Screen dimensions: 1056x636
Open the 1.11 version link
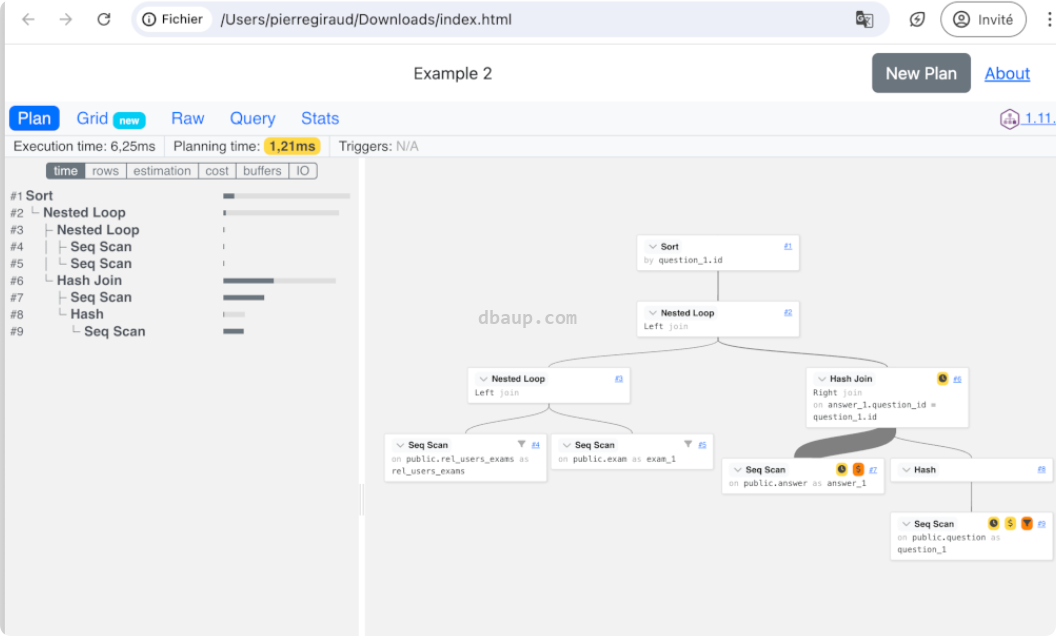tap(1039, 119)
